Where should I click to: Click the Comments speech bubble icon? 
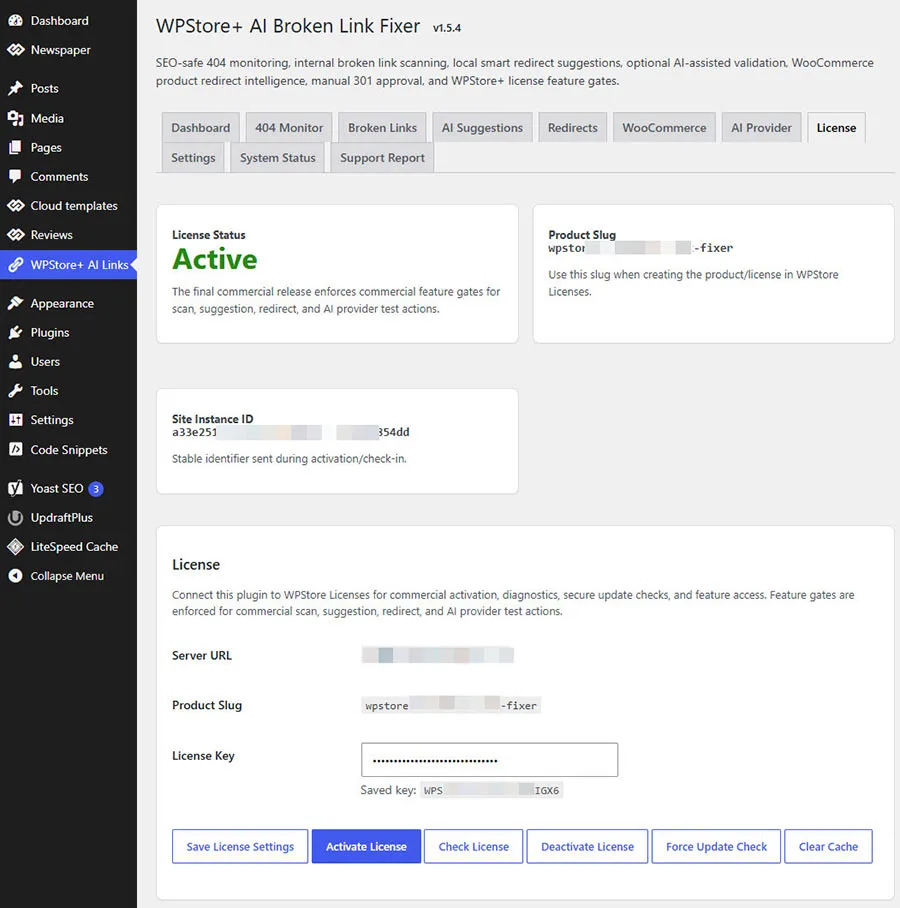(x=15, y=177)
